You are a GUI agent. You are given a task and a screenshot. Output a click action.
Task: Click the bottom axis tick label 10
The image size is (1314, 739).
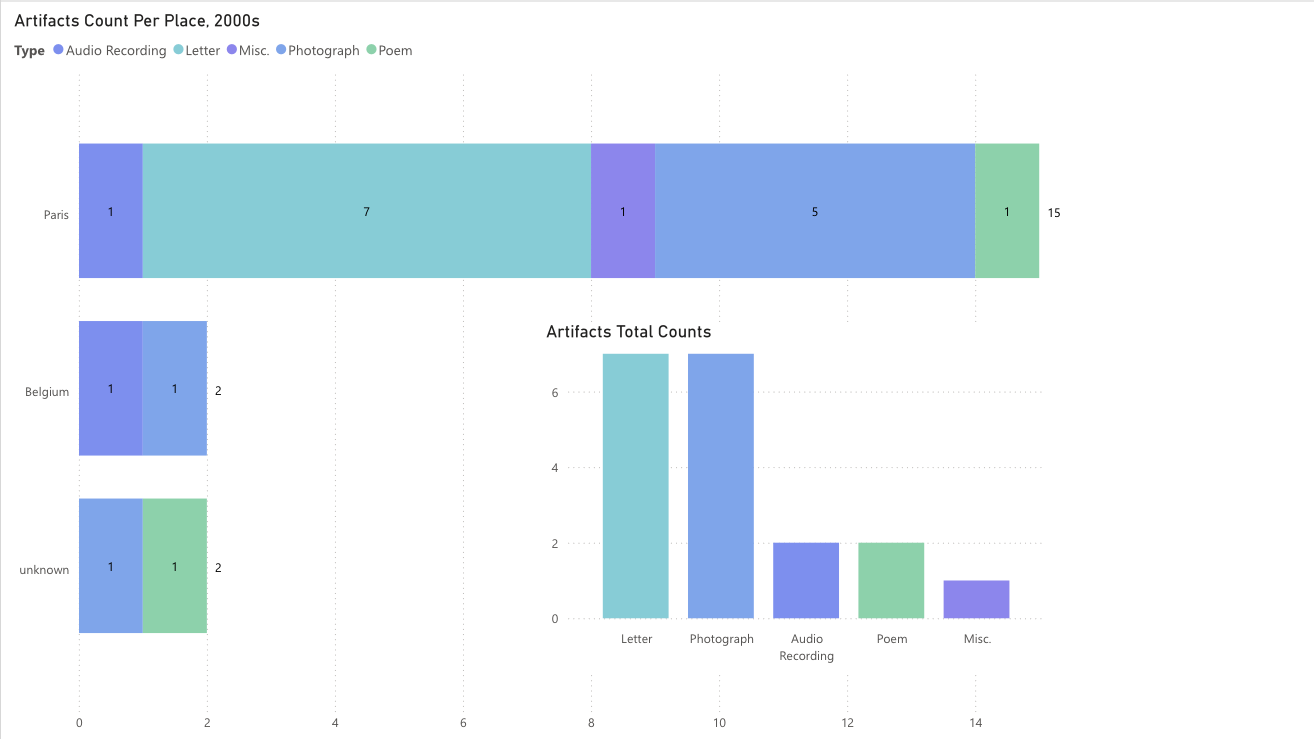[719, 723]
